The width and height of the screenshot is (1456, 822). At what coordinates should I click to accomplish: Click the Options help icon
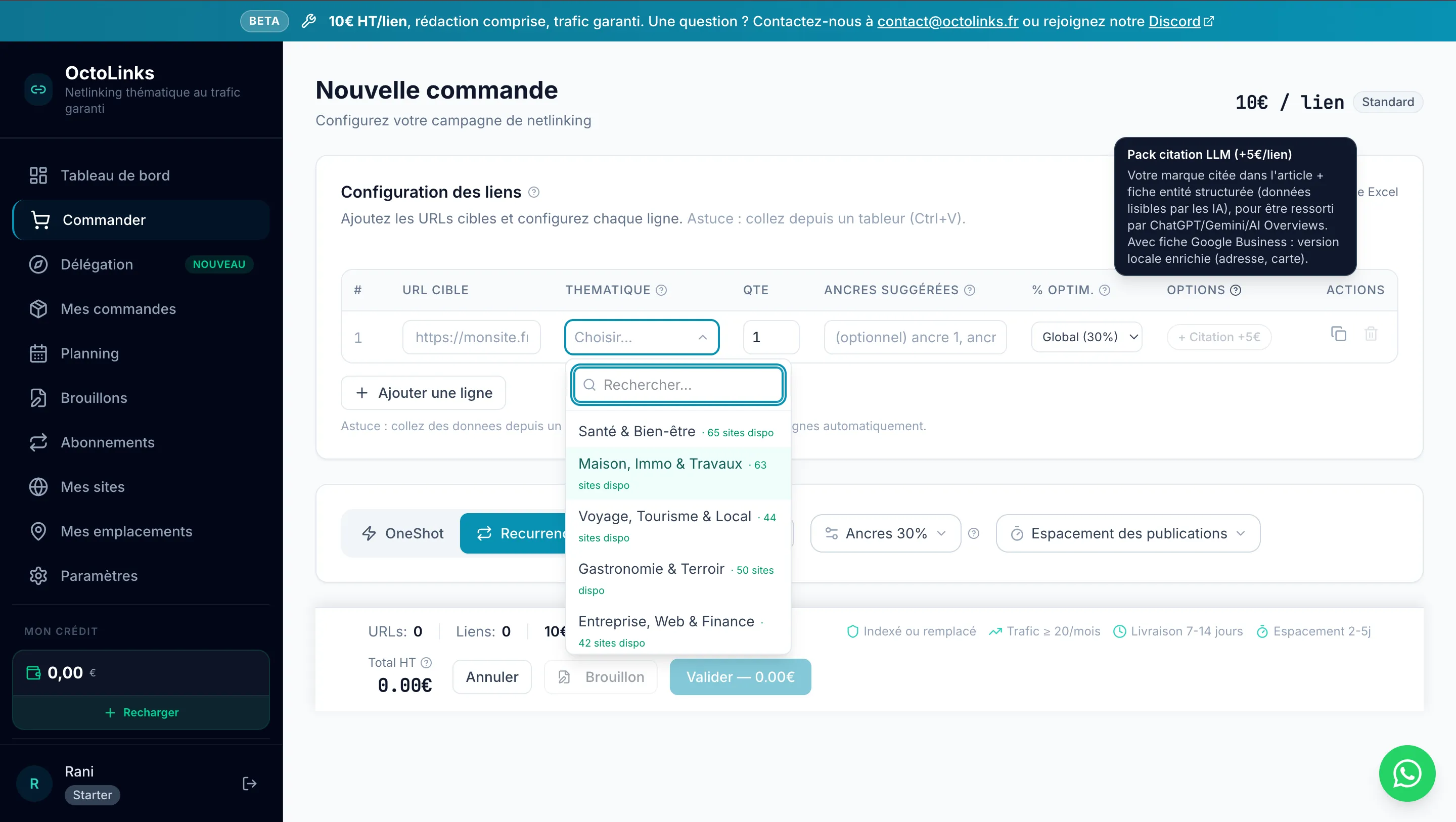pos(1236,290)
